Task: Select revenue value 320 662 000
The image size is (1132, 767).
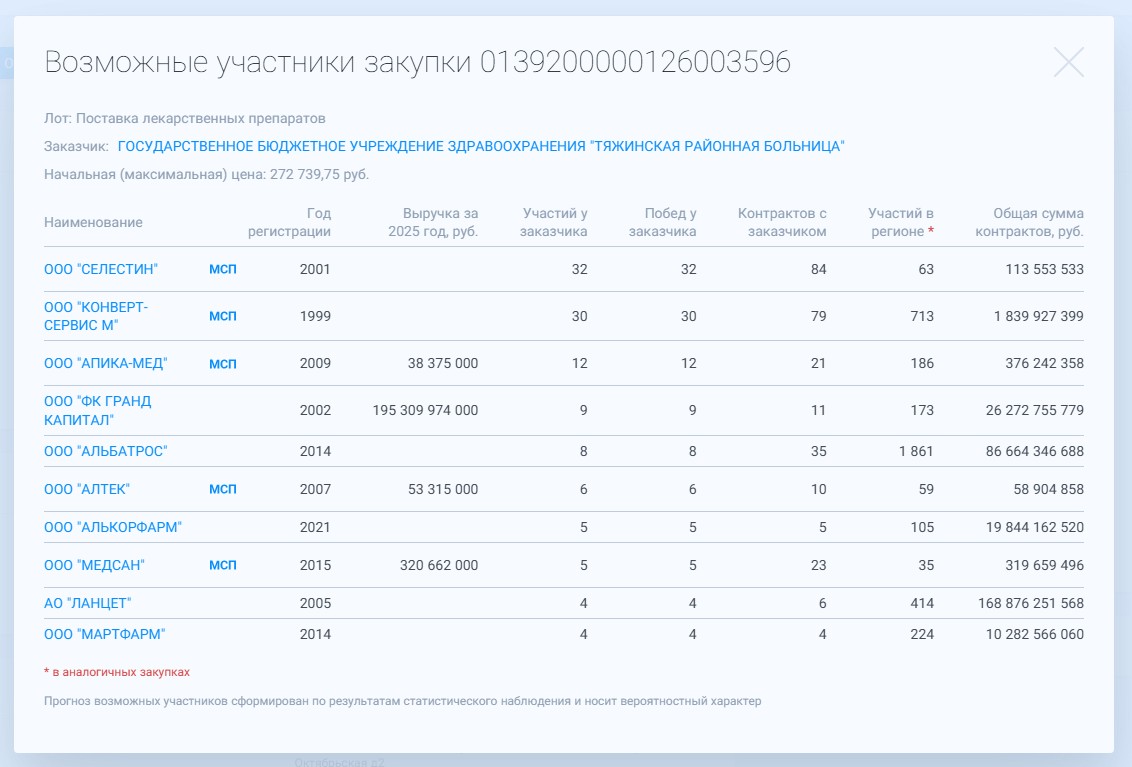Action: point(439,566)
